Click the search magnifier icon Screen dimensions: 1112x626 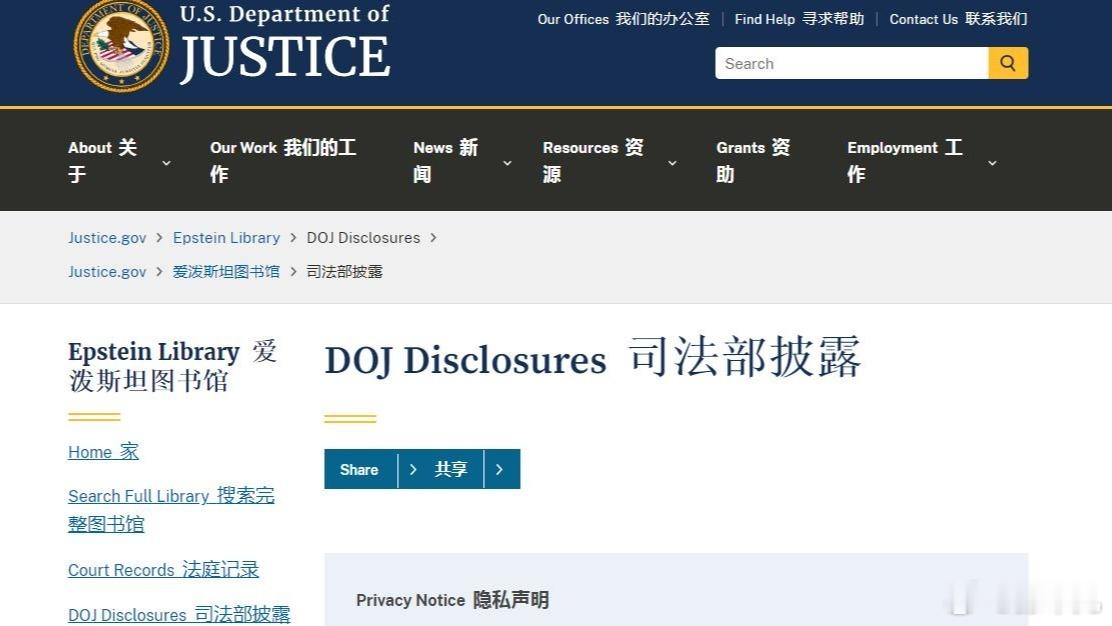(1007, 63)
